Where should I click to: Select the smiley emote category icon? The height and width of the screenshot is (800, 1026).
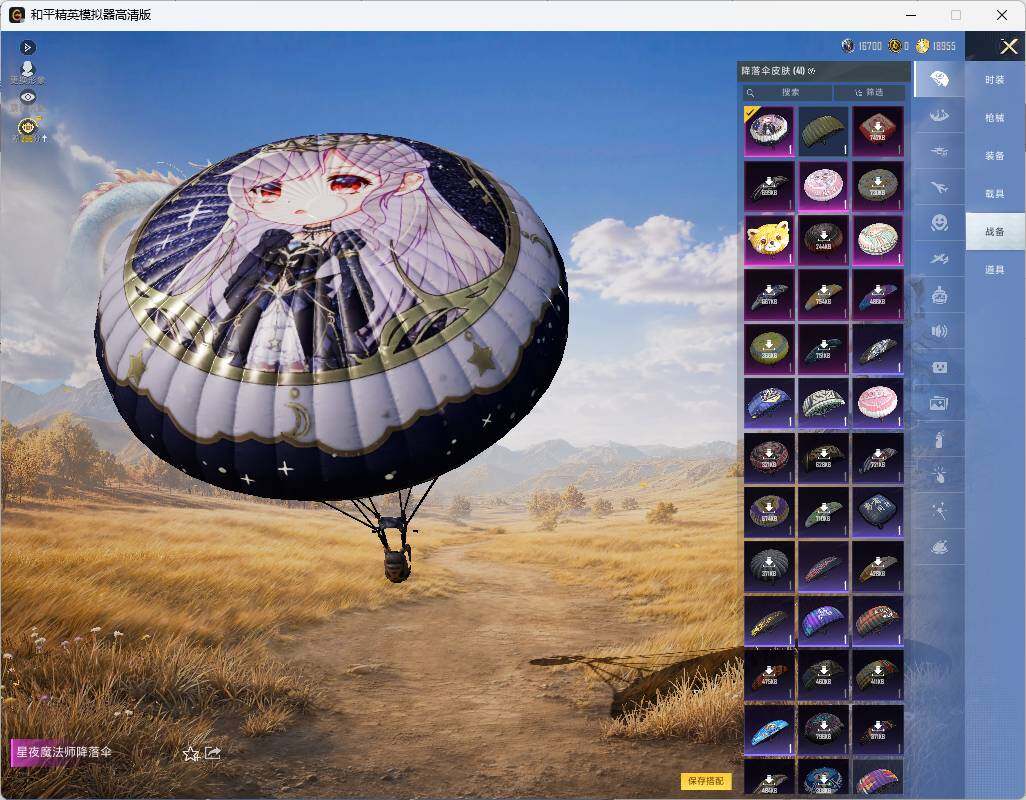click(x=939, y=223)
